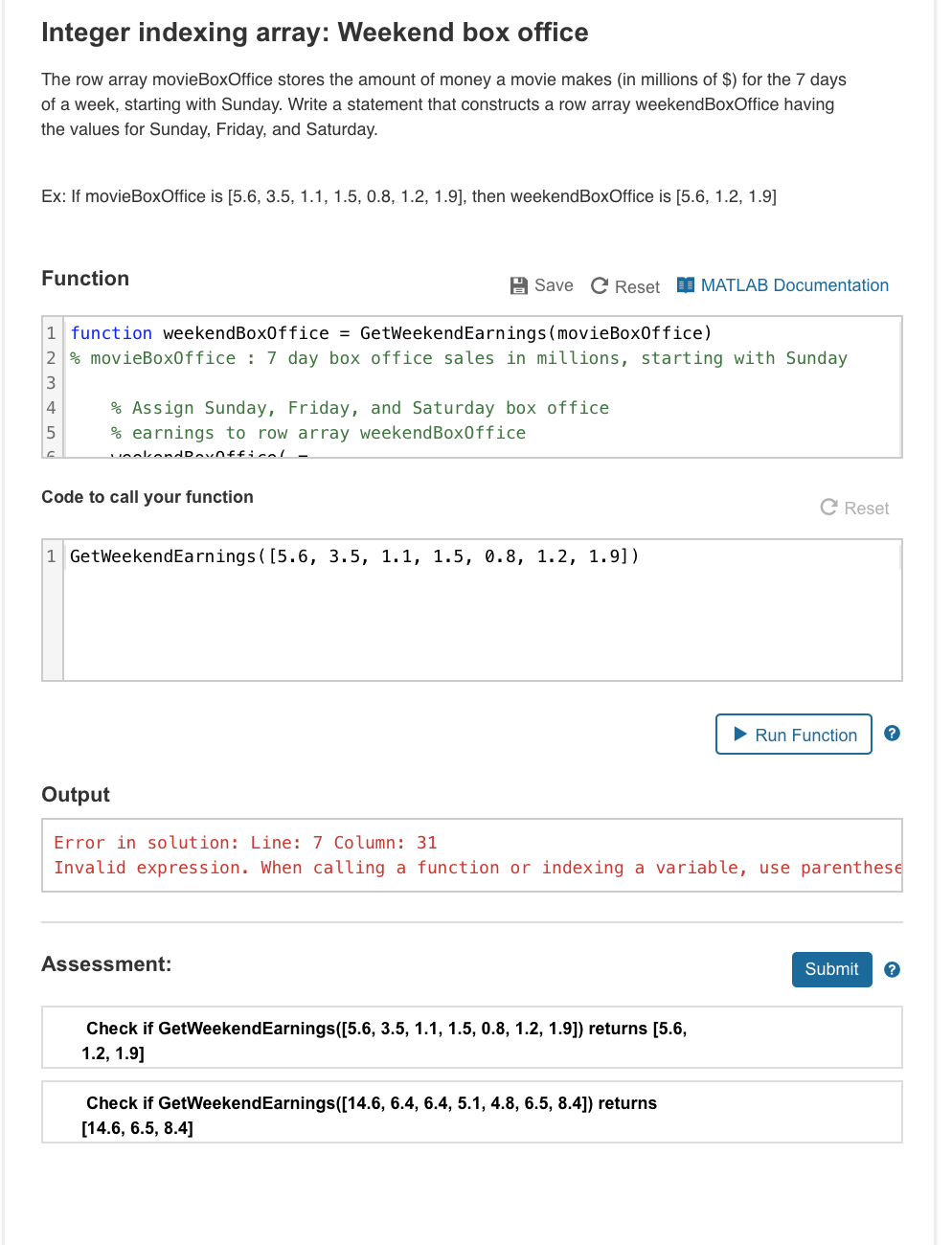Image resolution: width=952 pixels, height=1245 pixels.
Task: Submit the assessment
Action: 831,969
